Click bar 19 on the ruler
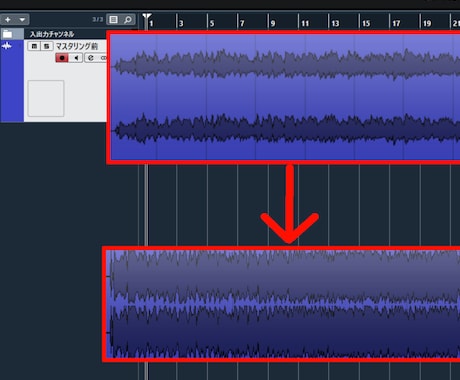The height and width of the screenshot is (380, 460). coord(427,23)
